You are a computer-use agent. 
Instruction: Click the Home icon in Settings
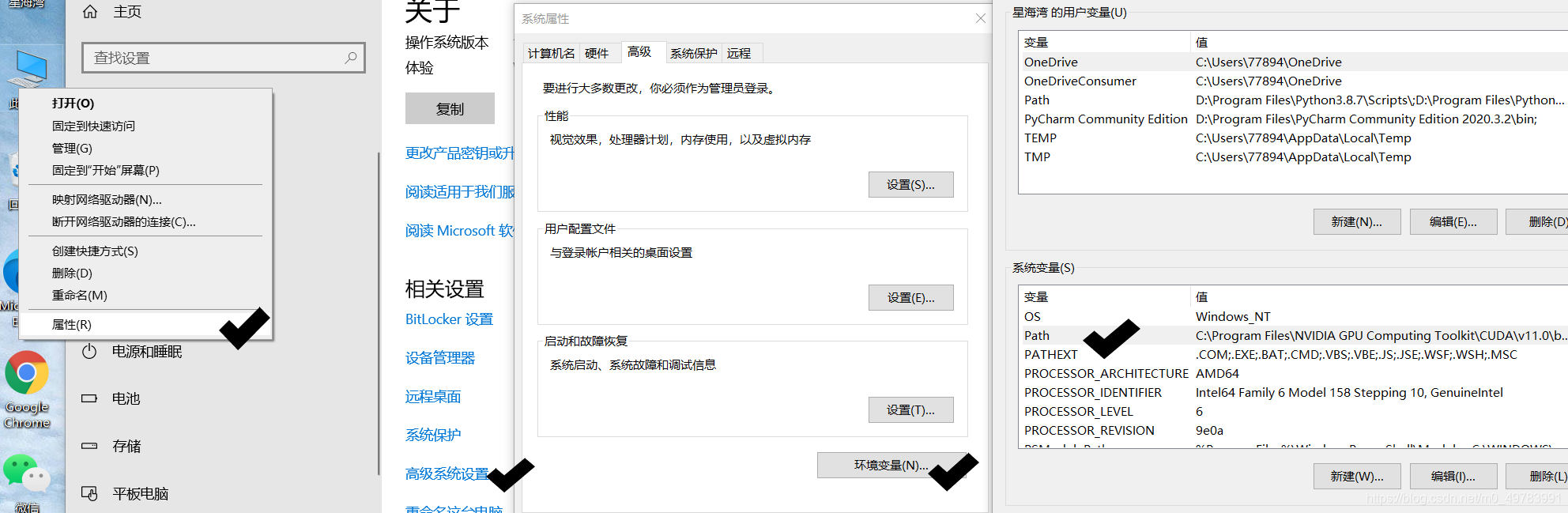click(90, 12)
